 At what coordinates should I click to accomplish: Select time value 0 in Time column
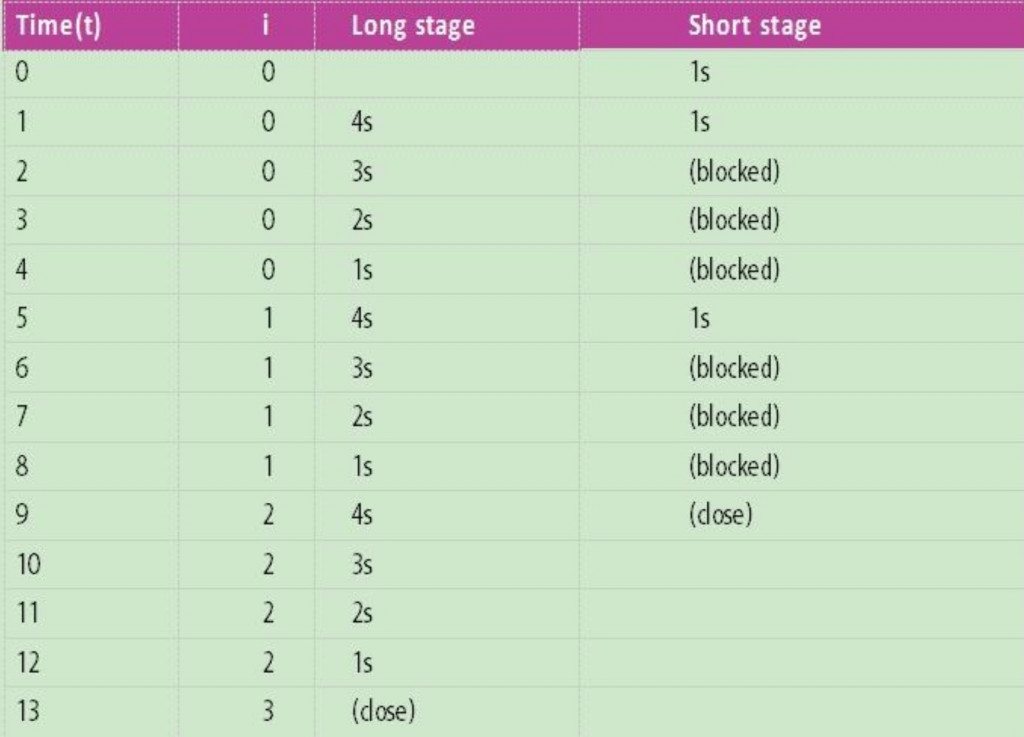click(x=24, y=74)
